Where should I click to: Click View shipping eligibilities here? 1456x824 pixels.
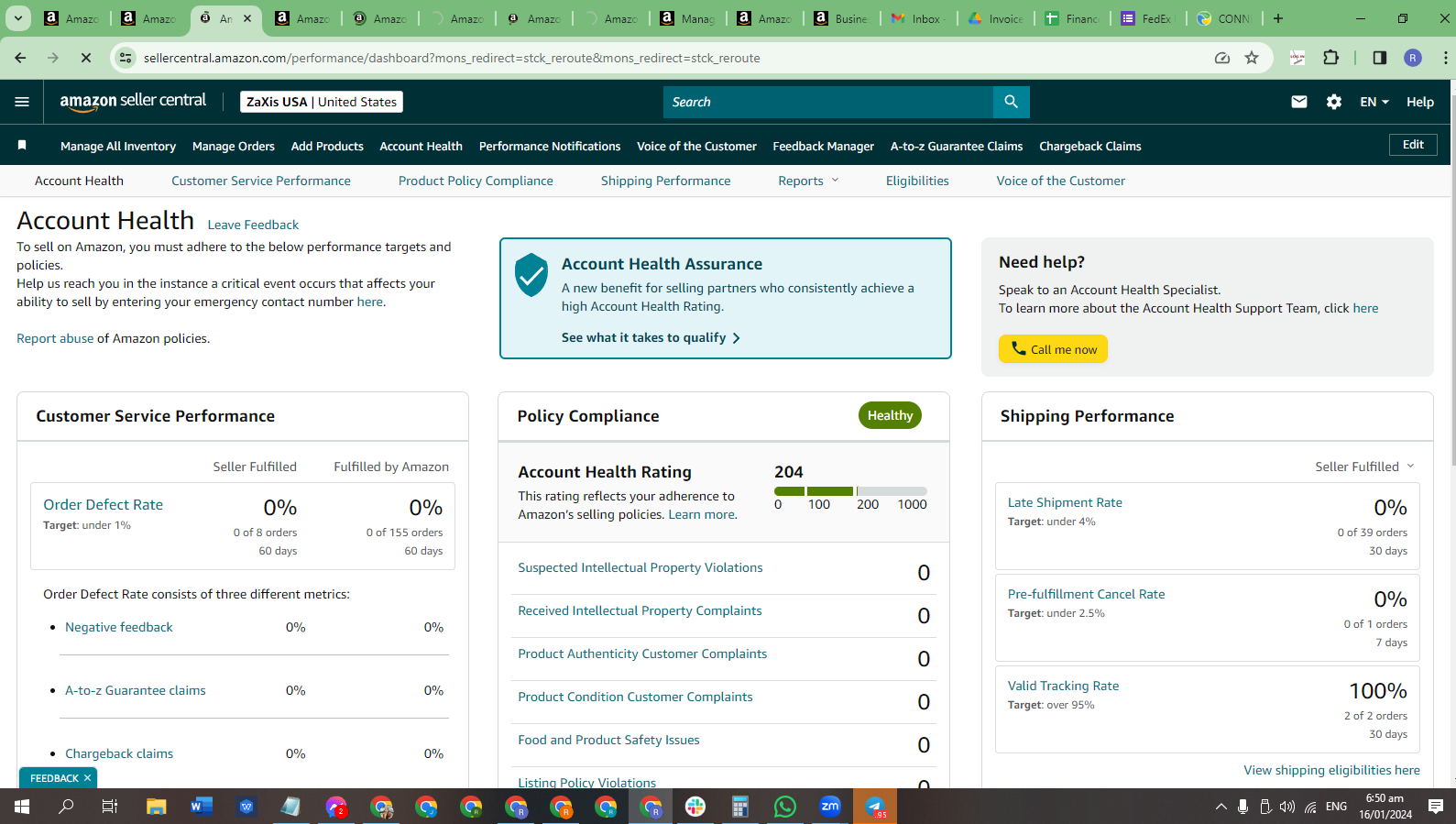click(1331, 770)
